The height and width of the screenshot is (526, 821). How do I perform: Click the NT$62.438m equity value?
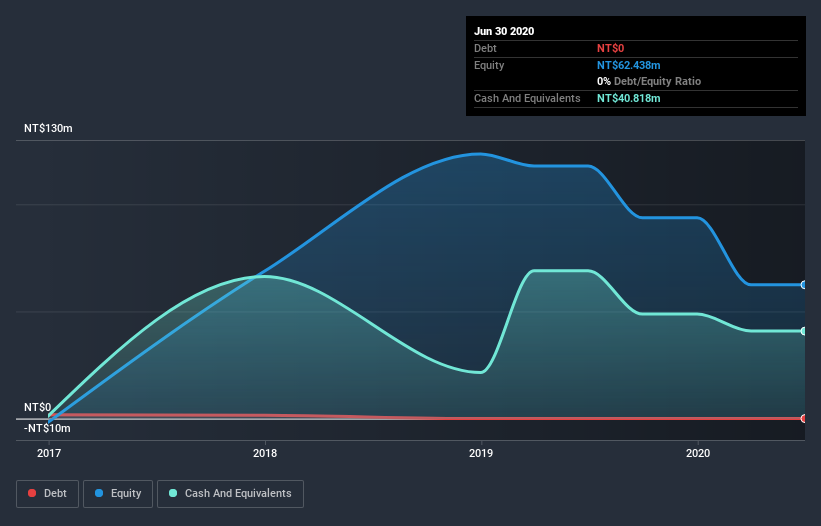(x=628, y=65)
